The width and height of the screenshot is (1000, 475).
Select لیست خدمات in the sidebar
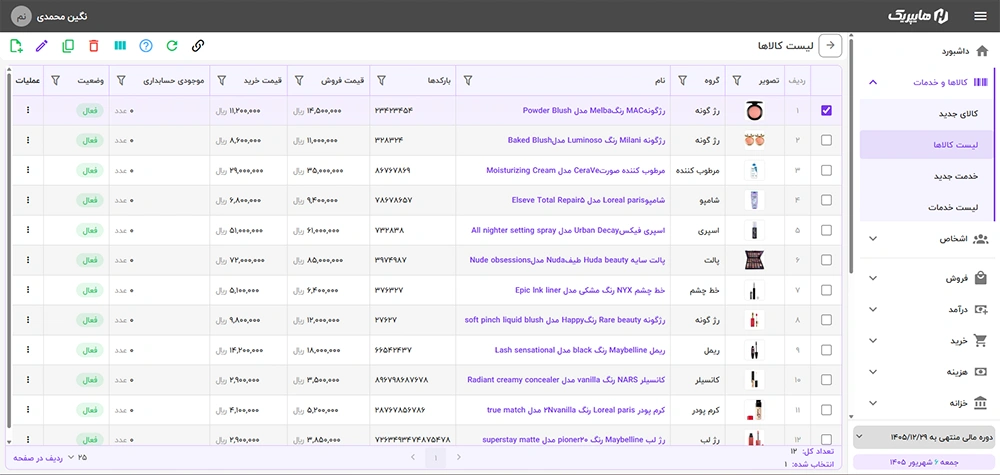click(x=927, y=207)
